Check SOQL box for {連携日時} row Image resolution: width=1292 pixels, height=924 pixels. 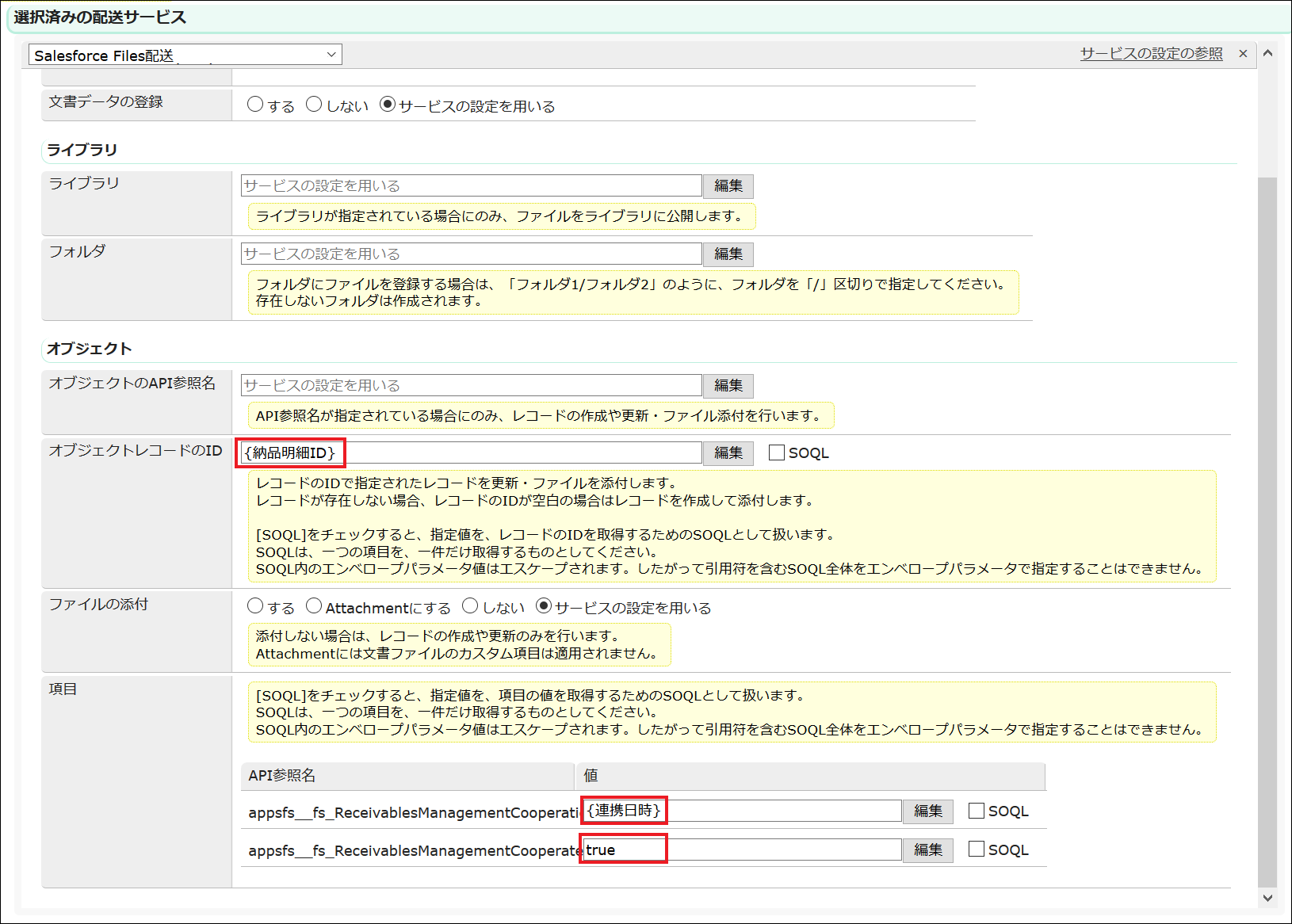coord(977,811)
